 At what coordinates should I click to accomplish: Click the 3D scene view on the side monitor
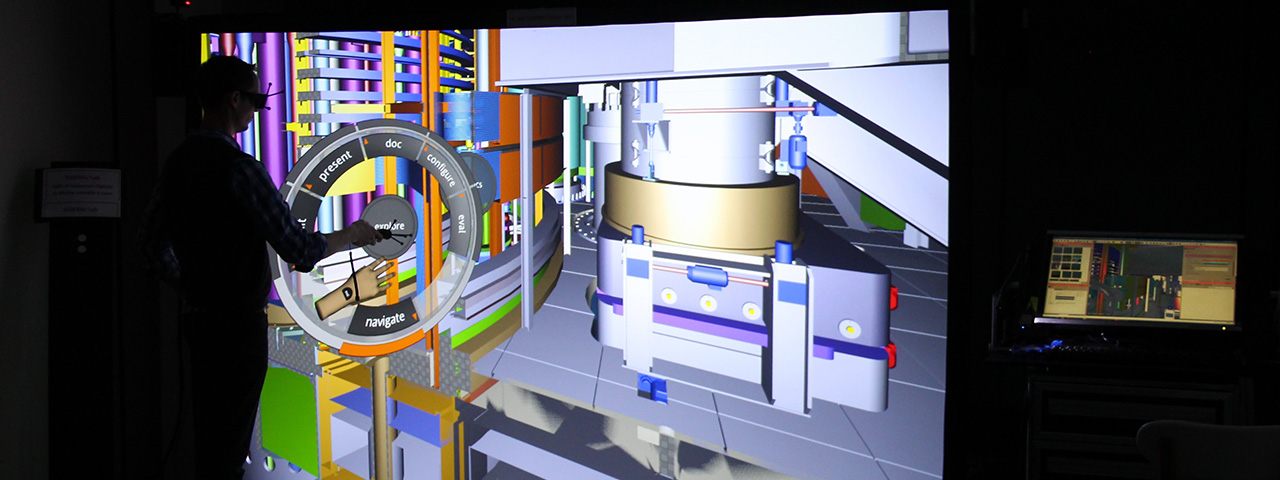(x=1134, y=280)
